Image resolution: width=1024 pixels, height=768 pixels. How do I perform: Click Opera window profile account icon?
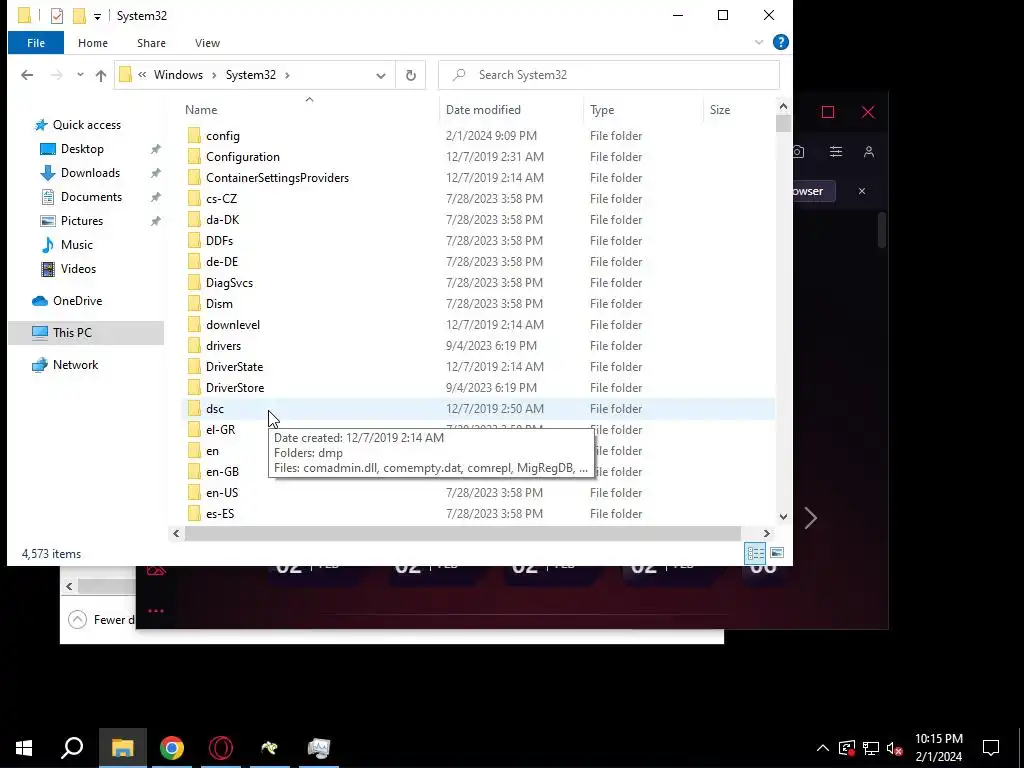coord(869,152)
